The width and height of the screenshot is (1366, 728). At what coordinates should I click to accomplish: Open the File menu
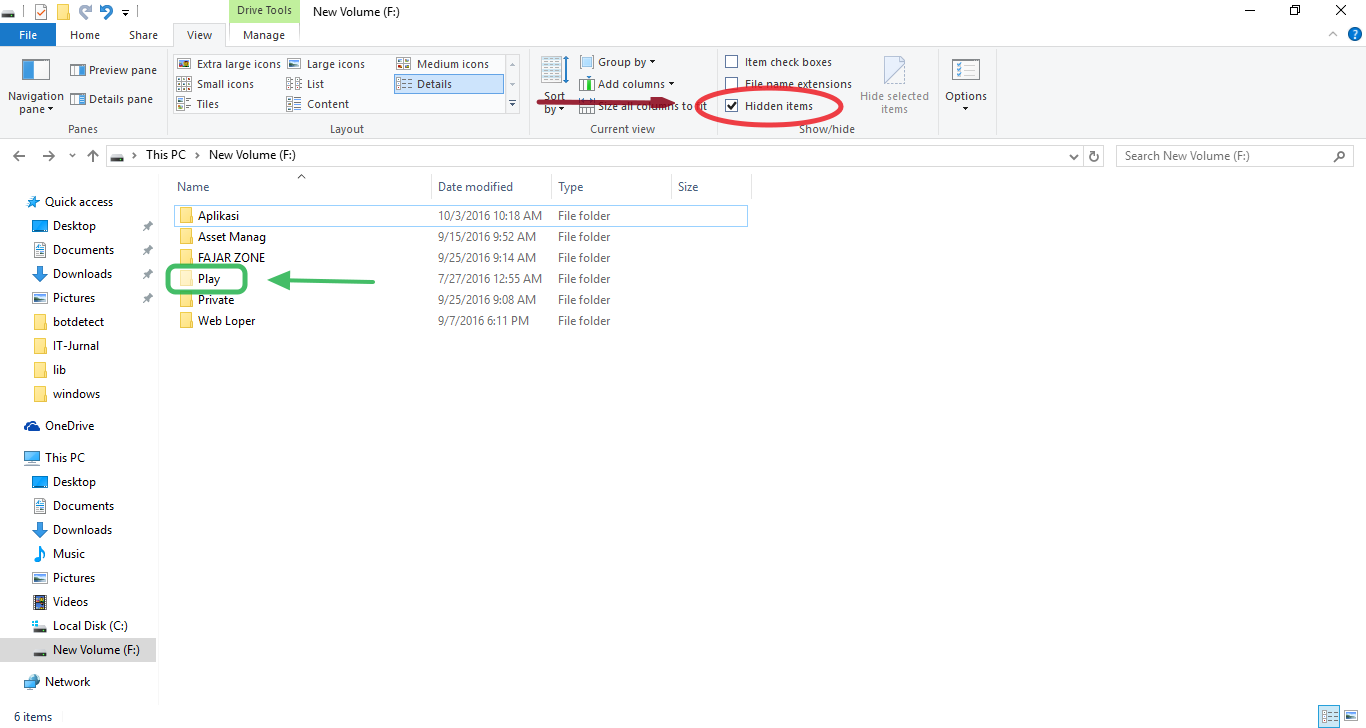pos(28,35)
